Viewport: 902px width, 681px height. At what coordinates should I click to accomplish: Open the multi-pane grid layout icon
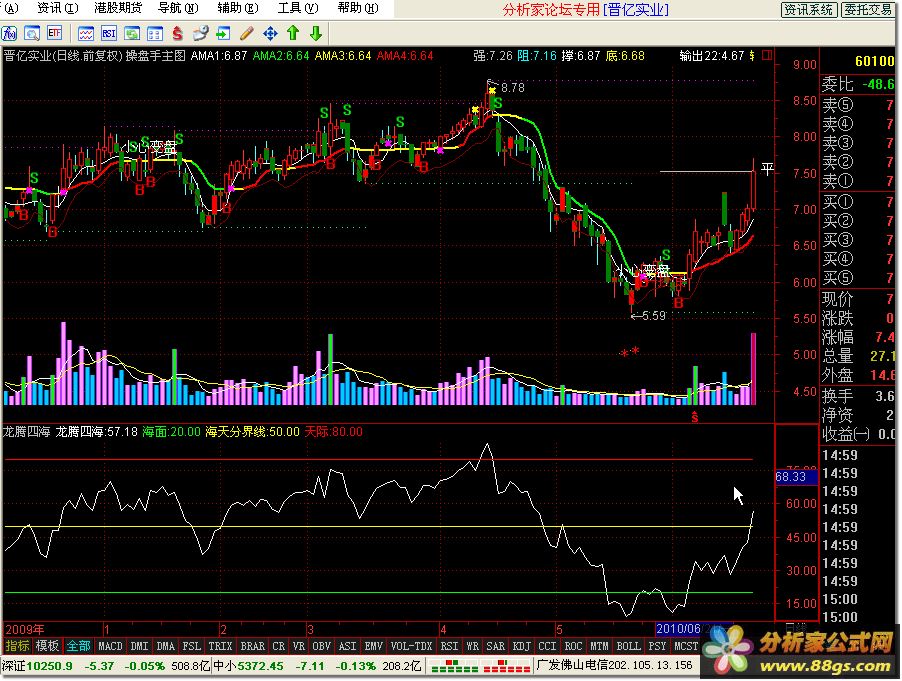point(154,34)
